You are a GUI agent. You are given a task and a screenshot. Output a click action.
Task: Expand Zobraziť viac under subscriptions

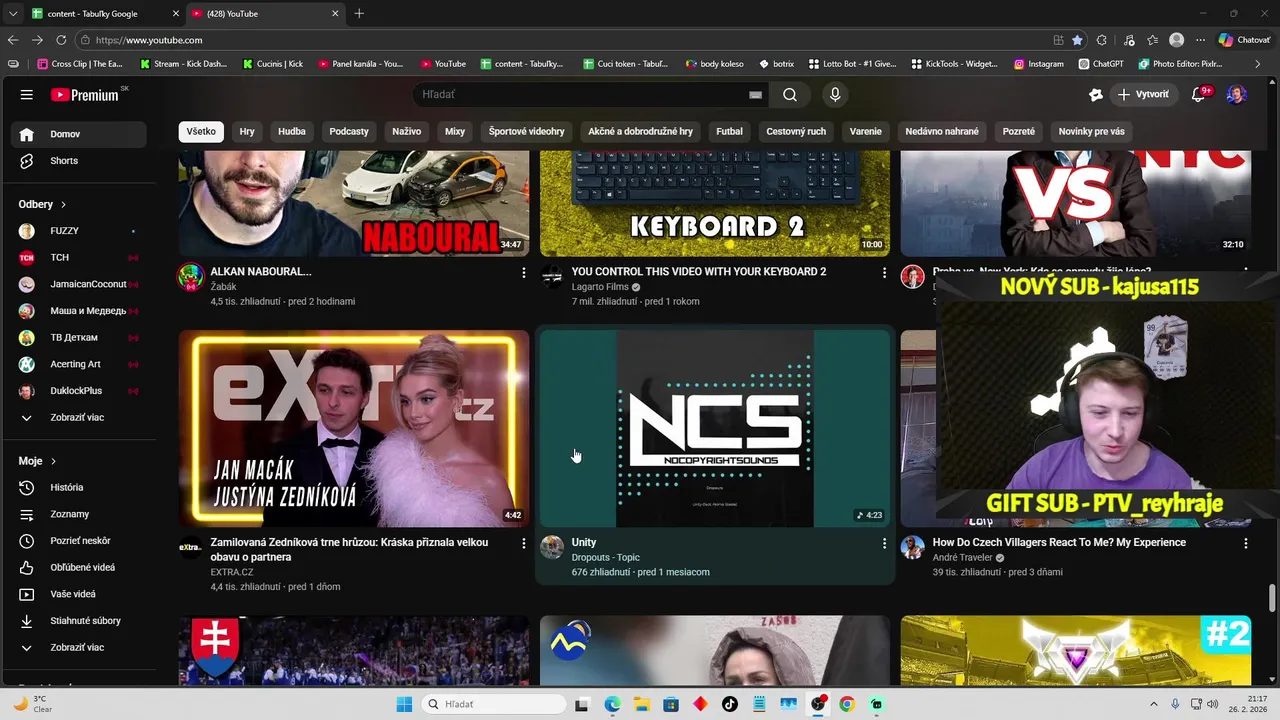pyautogui.click(x=80, y=417)
